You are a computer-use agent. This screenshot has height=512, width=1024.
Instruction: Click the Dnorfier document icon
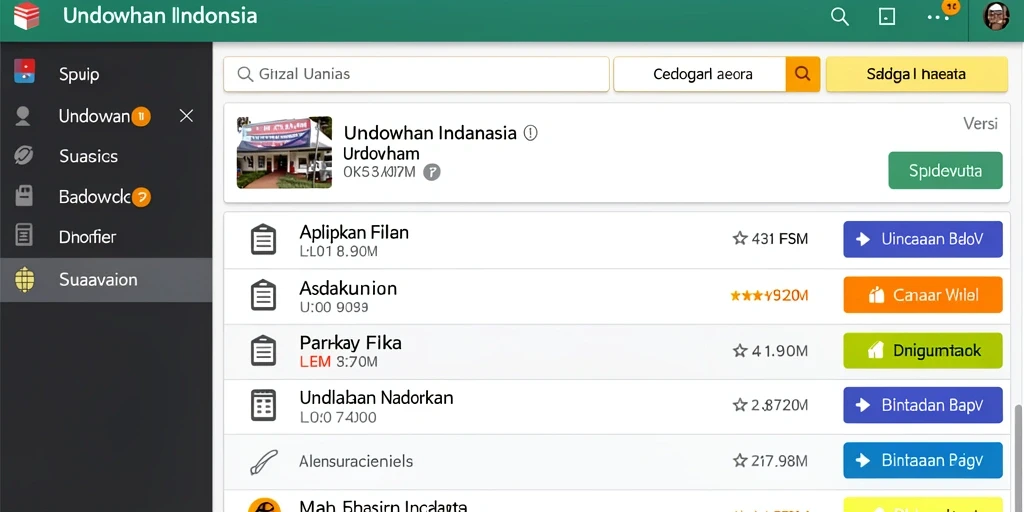pos(24,235)
